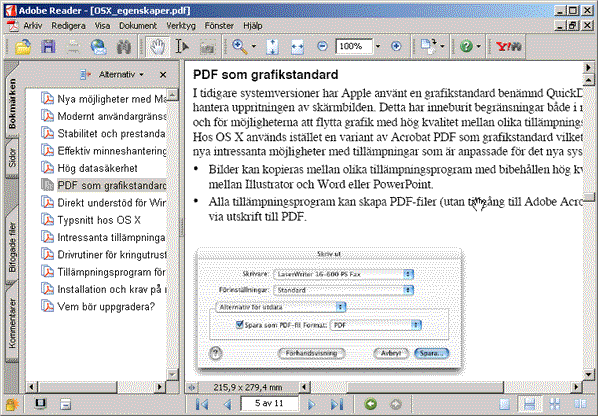The image size is (598, 416).
Task: Open Search with the binoculars icon
Action: pos(124,47)
